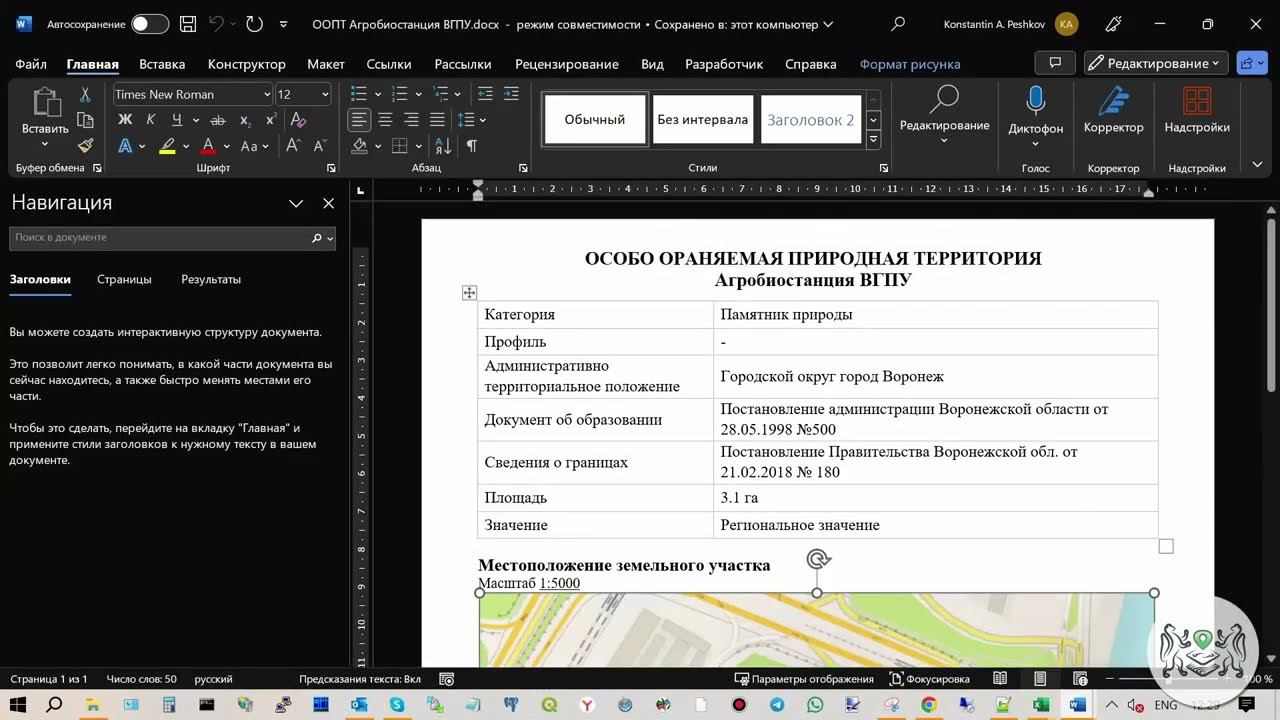The image size is (1280, 720).
Task: Click the Cut scissors icon
Action: [85, 95]
